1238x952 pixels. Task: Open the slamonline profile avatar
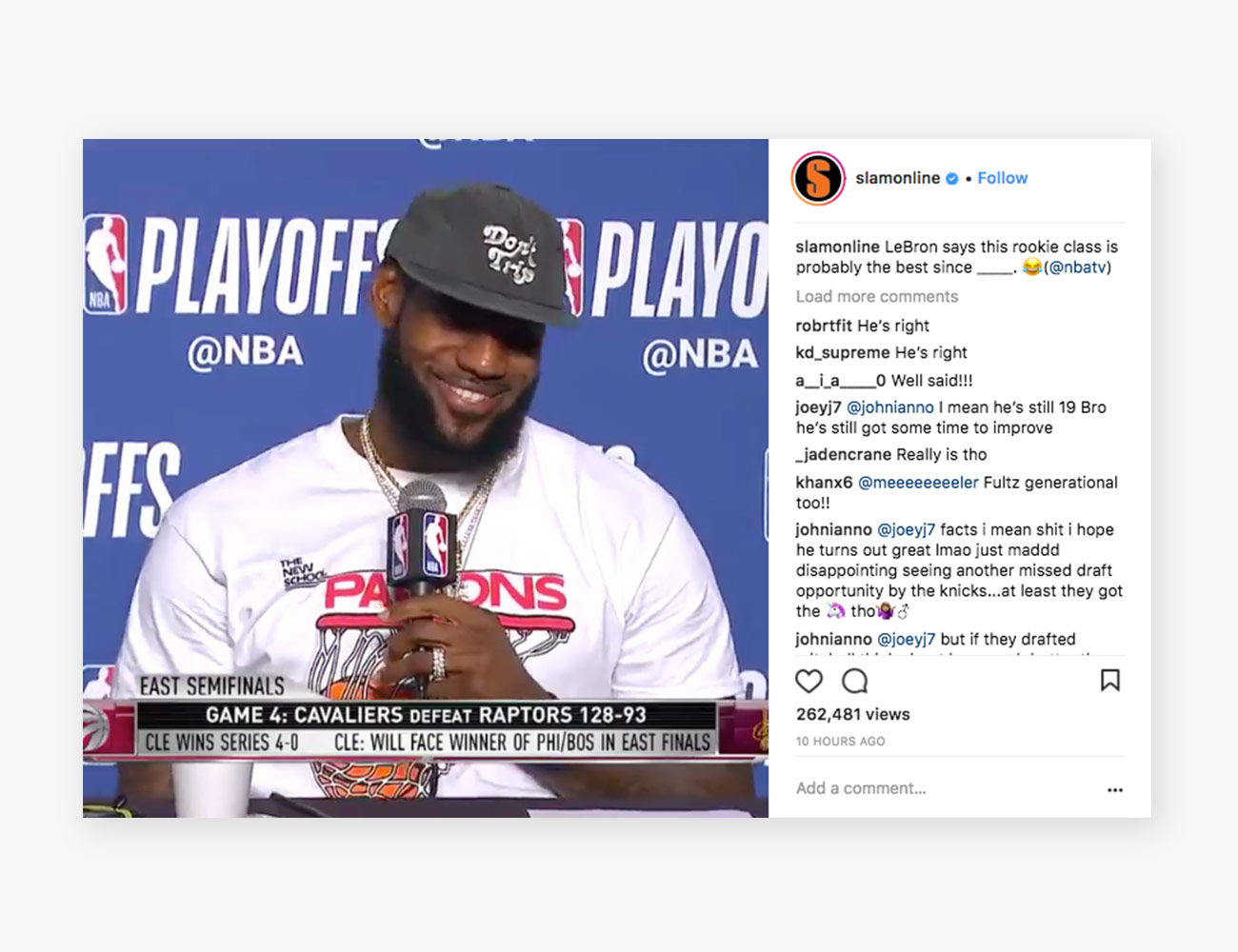(x=818, y=178)
